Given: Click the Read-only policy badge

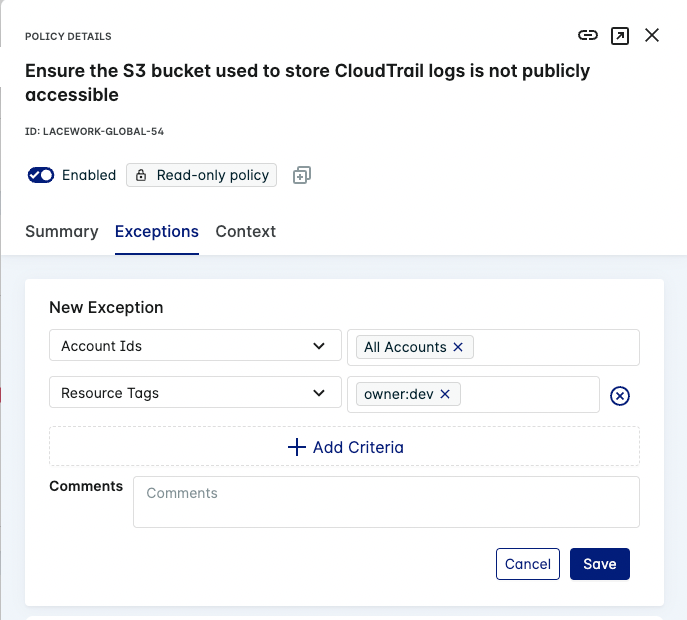Looking at the screenshot, I should pyautogui.click(x=202, y=175).
